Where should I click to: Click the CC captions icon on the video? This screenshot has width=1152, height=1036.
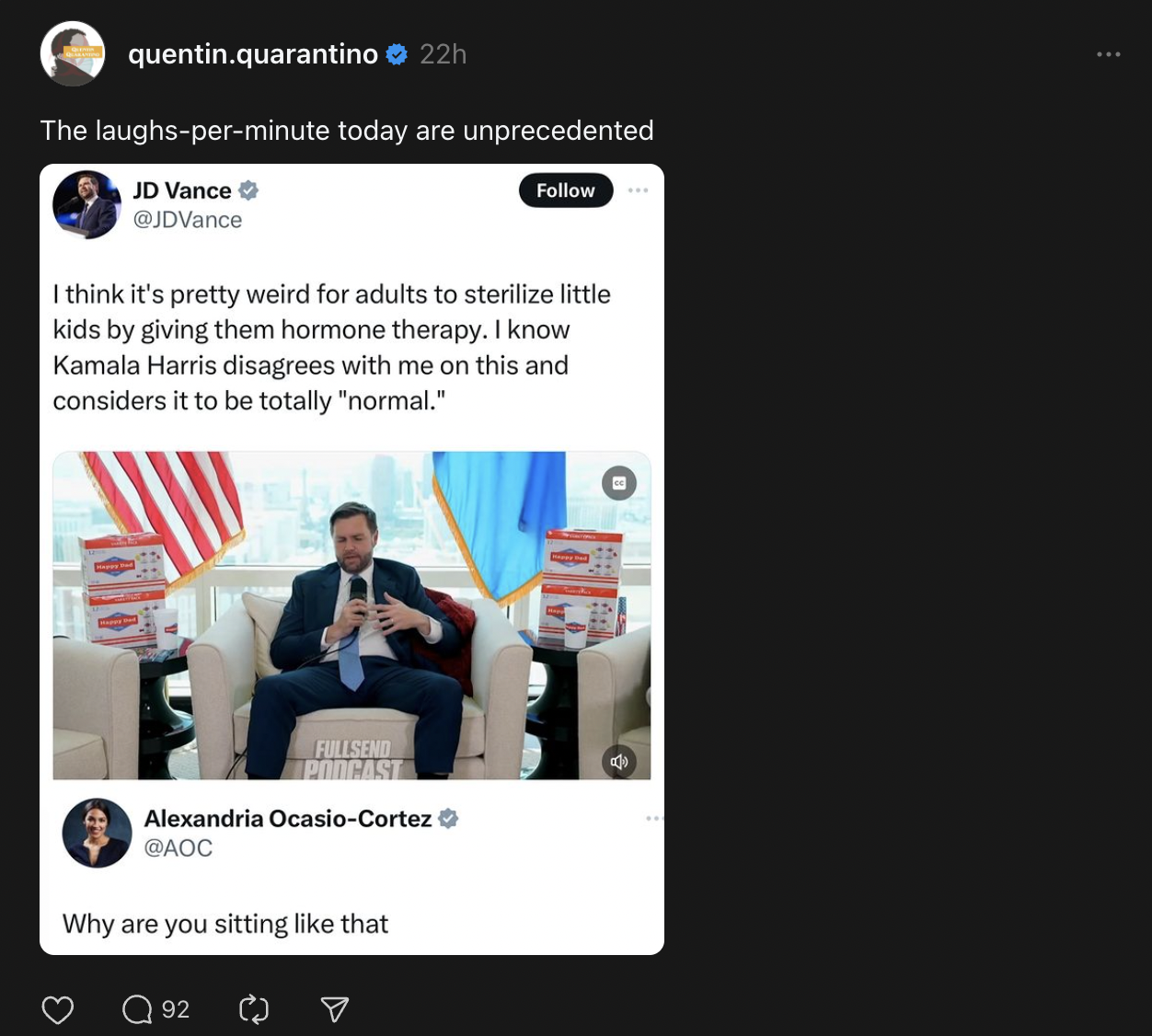pos(619,483)
